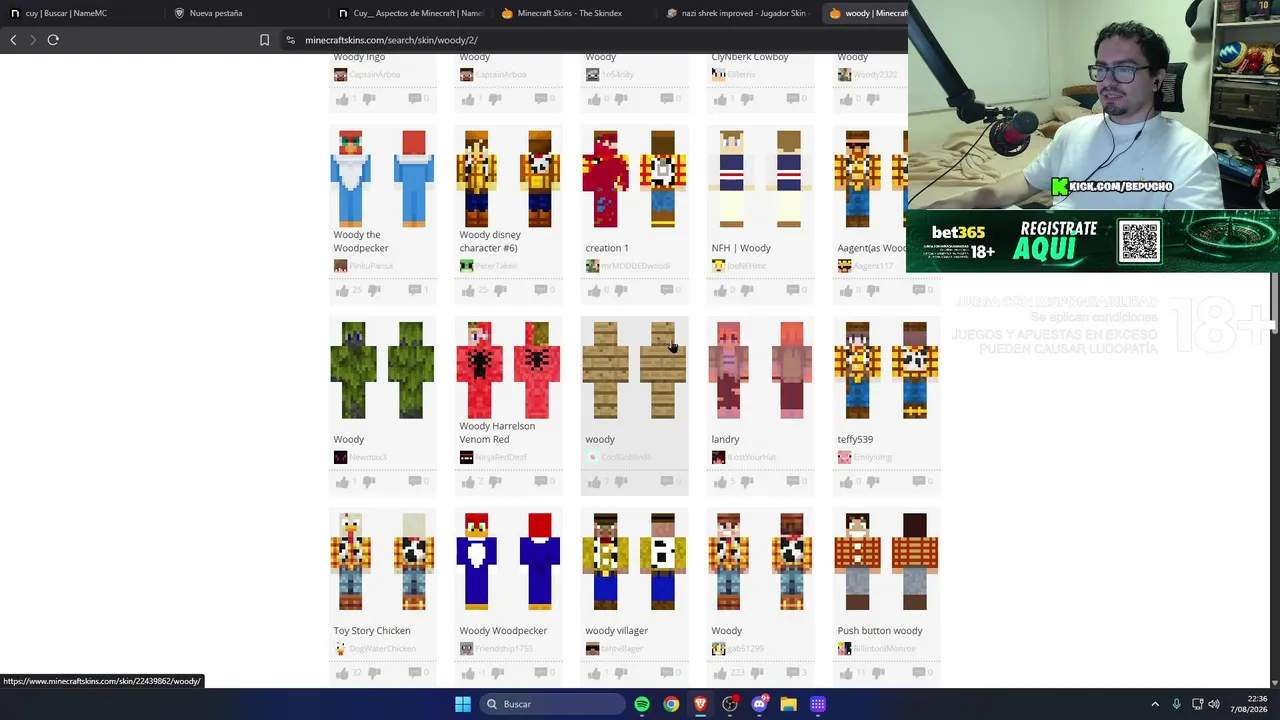1280x720 pixels.
Task: Open the Windows Start menu
Action: 463,704
